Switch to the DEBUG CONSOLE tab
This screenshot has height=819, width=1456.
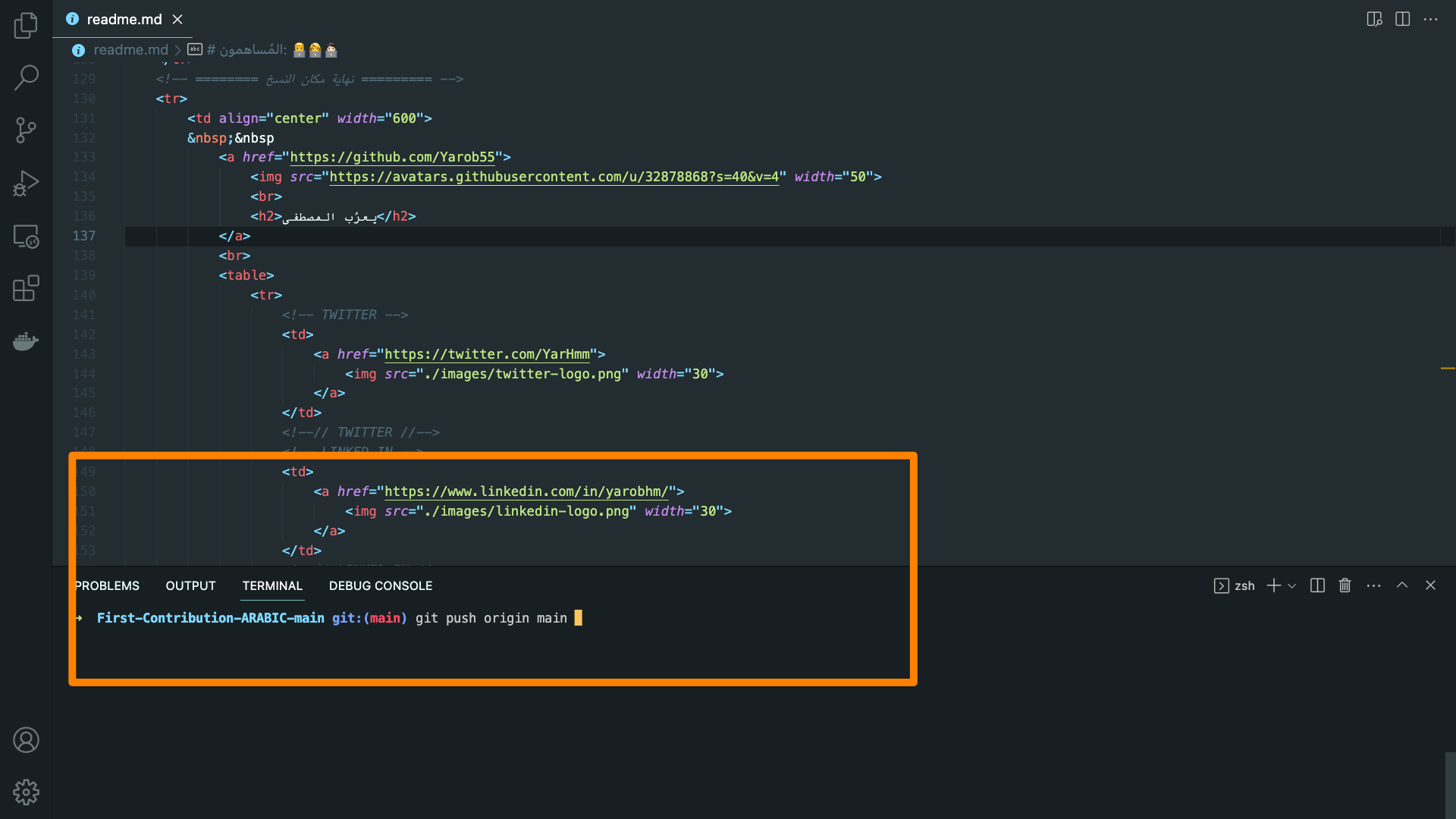click(x=380, y=585)
